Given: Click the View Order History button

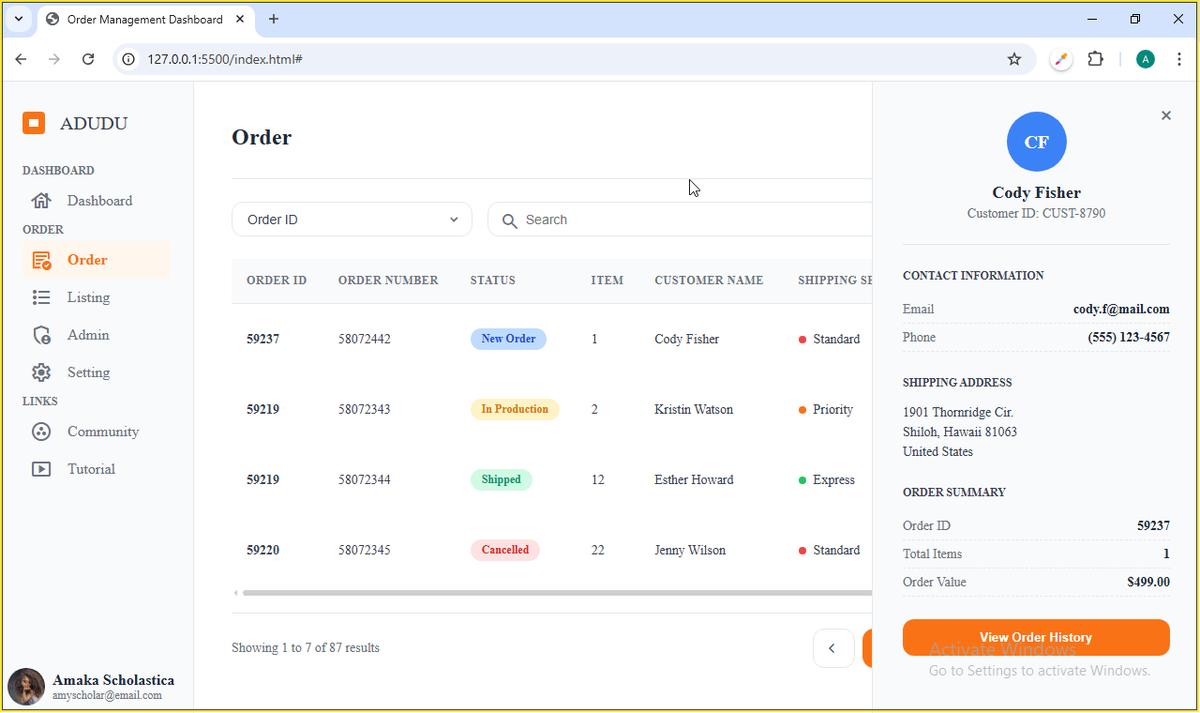Looking at the screenshot, I should (1036, 637).
